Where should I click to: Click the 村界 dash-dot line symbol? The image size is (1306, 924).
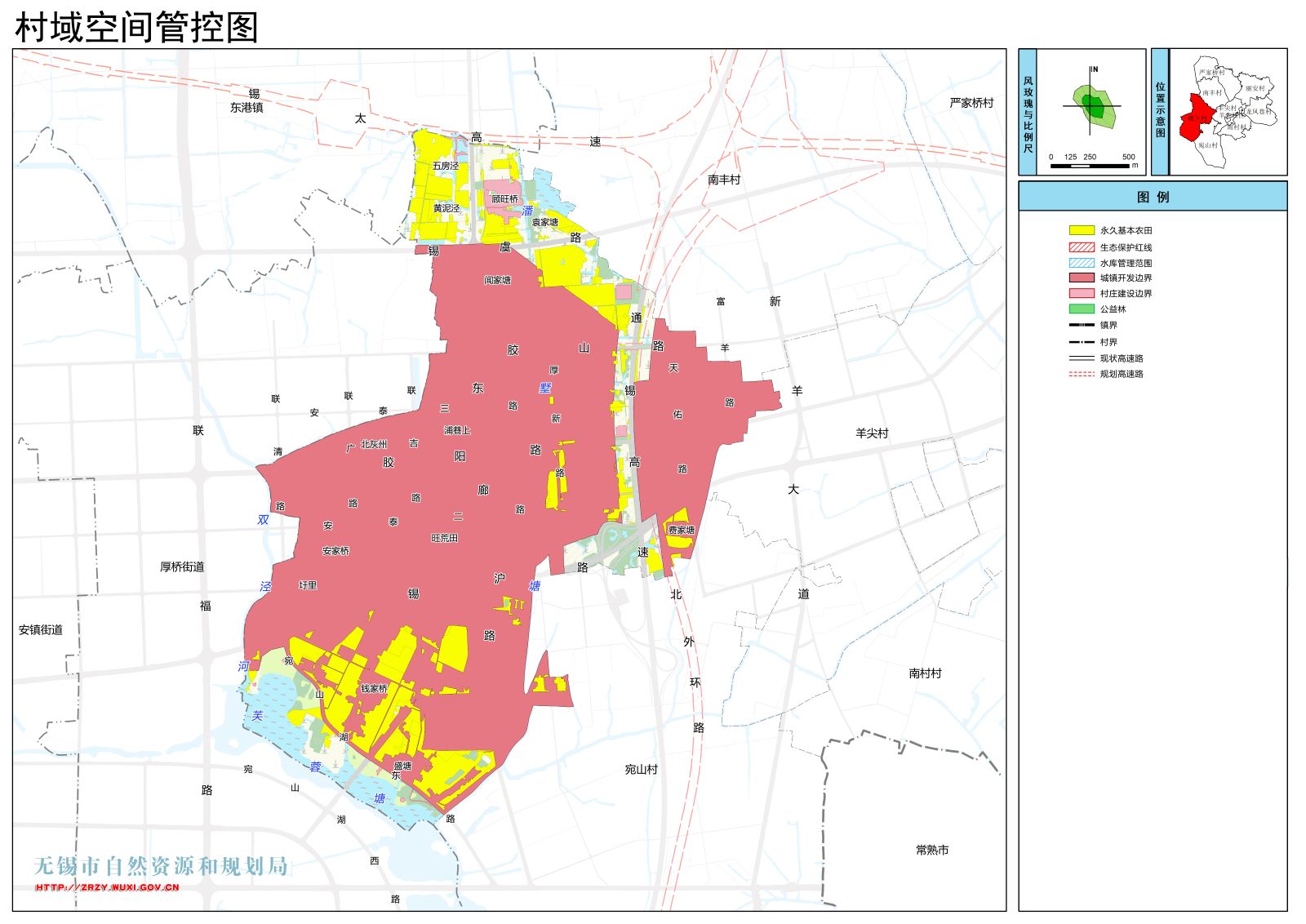(x=1082, y=342)
